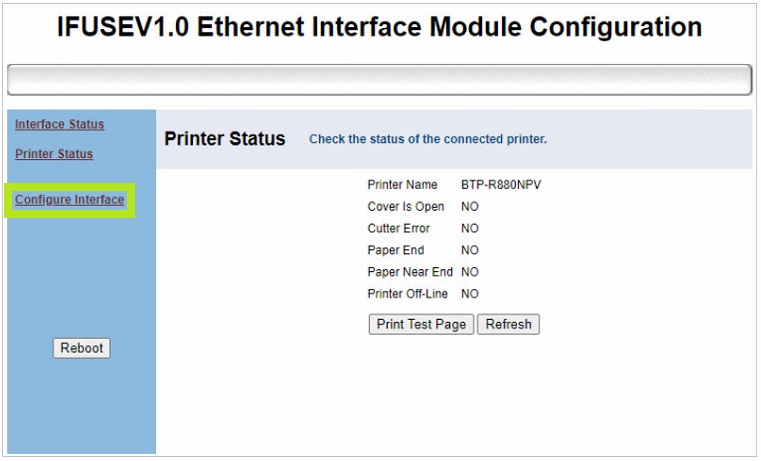Select the Paper End label

coord(396,251)
